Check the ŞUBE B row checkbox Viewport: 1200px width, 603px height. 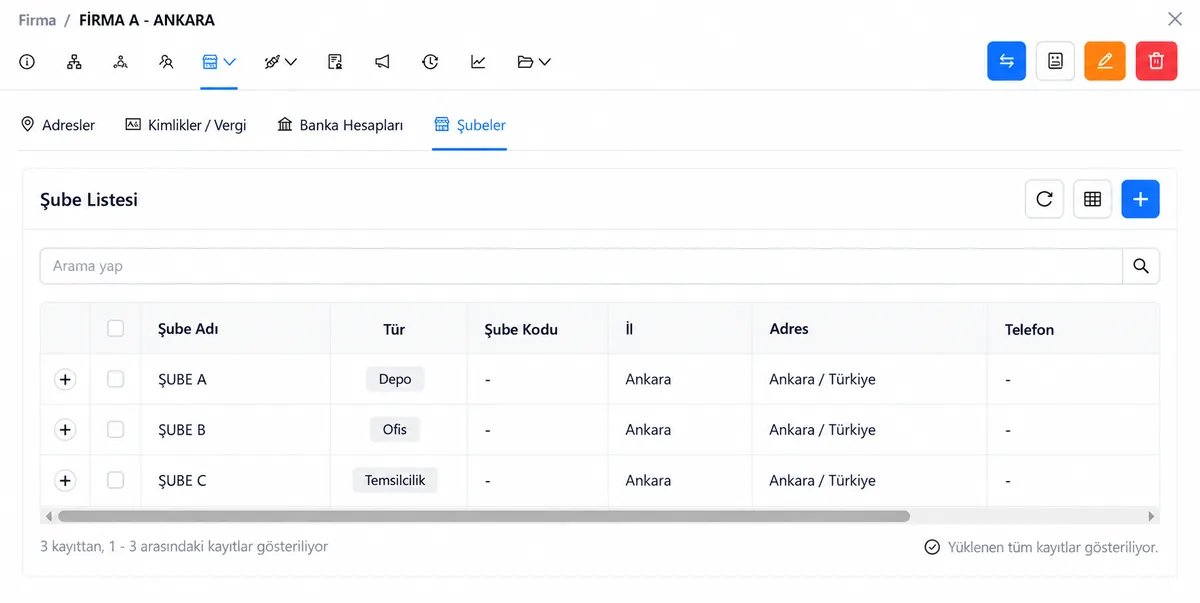coord(116,429)
